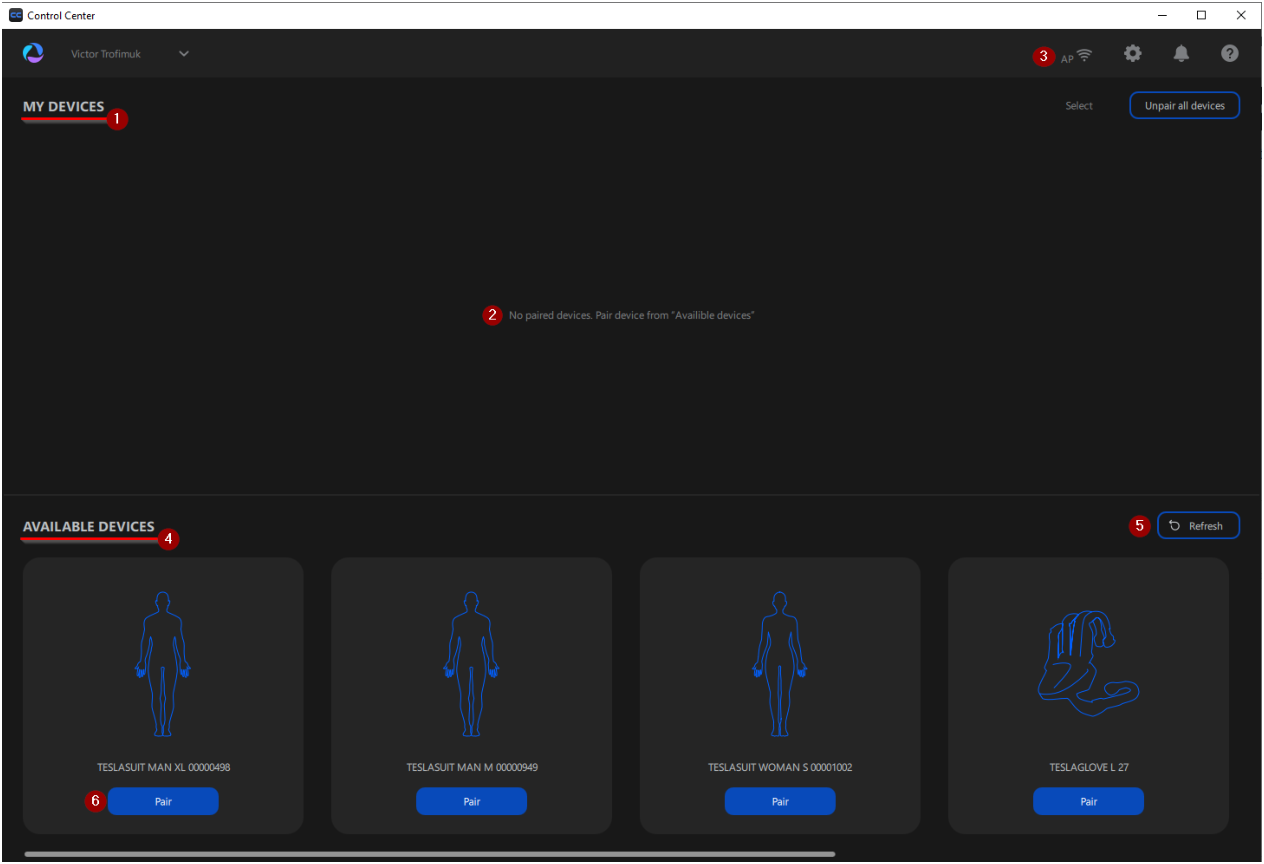The width and height of the screenshot is (1264, 864).
Task: Pair the TESLASUIT MAN M 00000949
Action: [471, 801]
